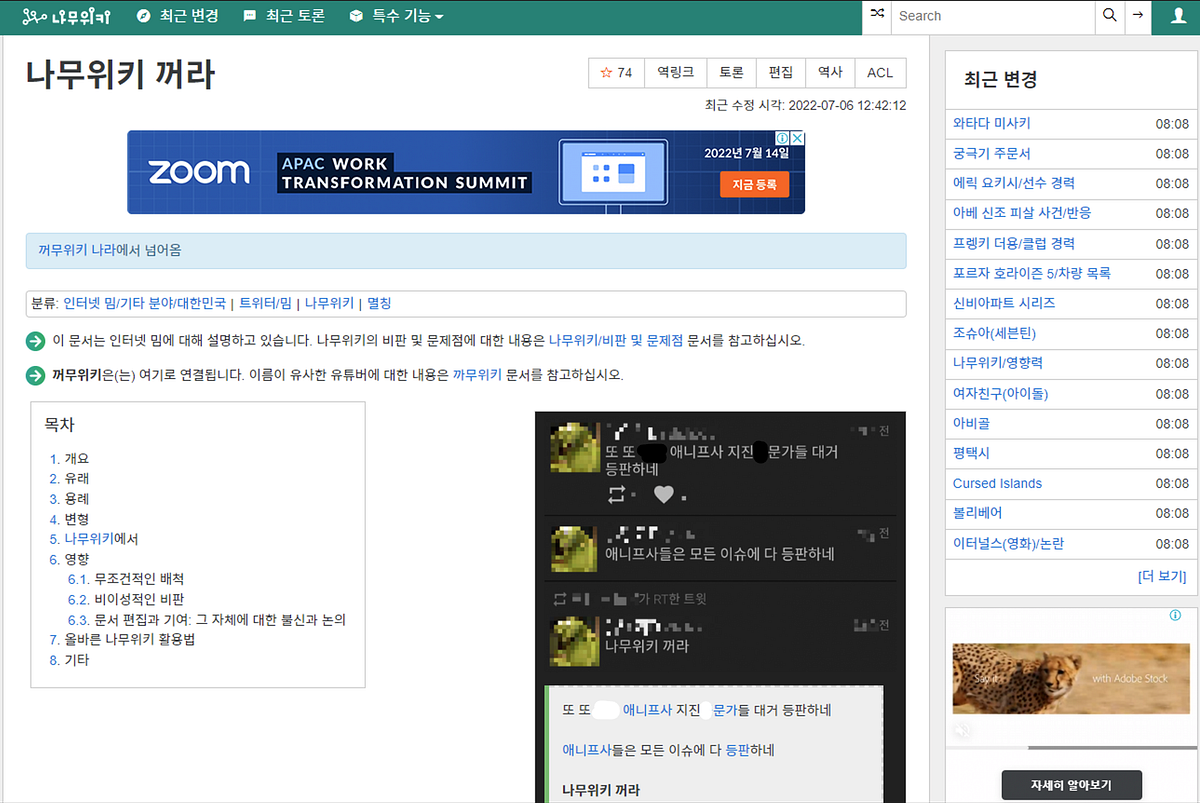Jump to subsection 6.1. 무조건적인 배척
This screenshot has width=1200, height=803.
click(126, 579)
